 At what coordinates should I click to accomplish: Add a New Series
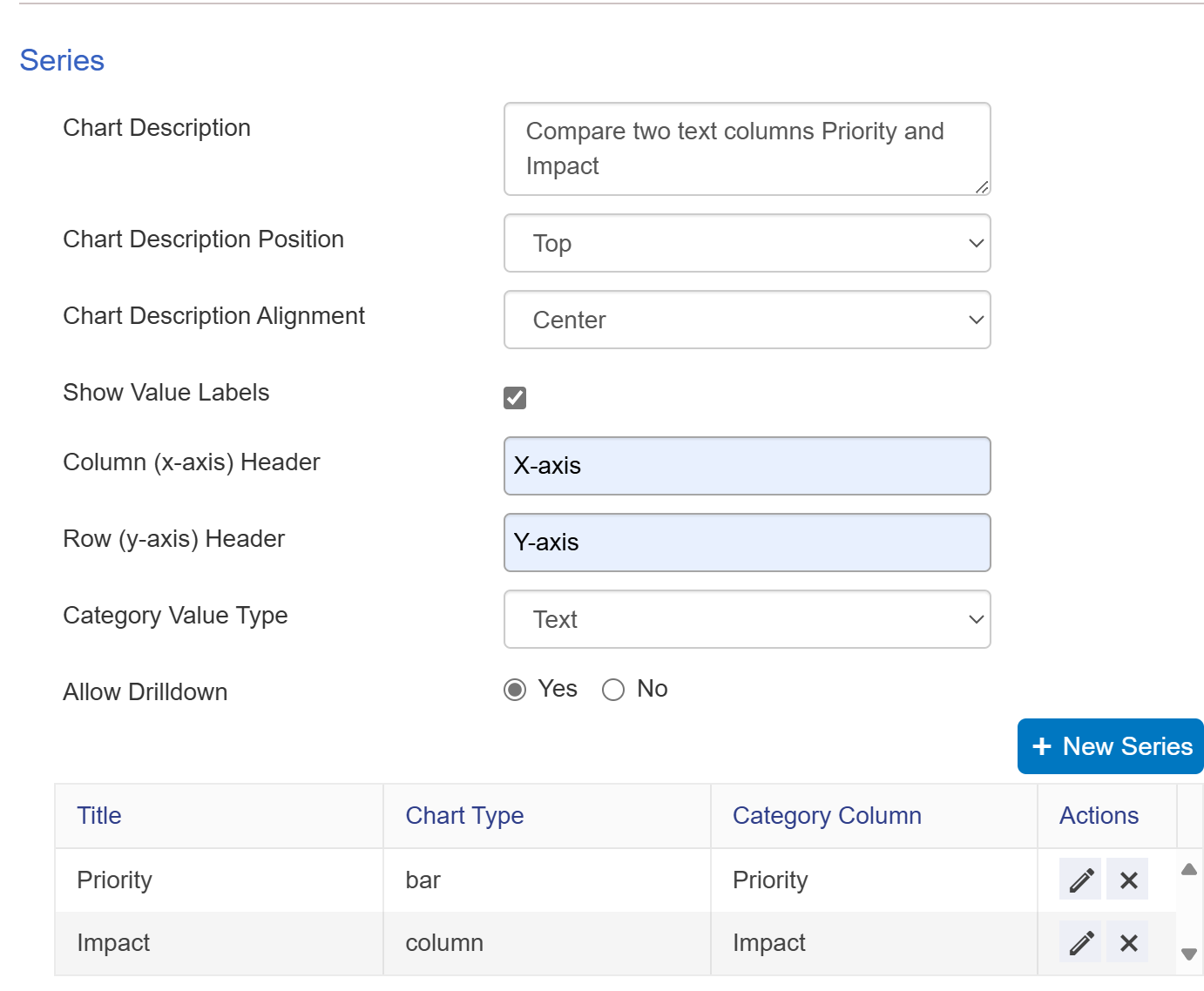1111,746
